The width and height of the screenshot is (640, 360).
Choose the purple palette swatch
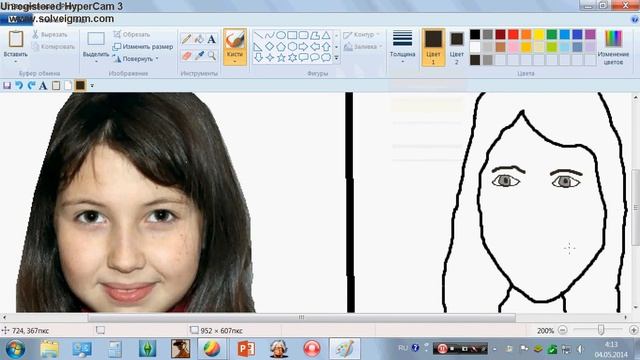coord(590,34)
